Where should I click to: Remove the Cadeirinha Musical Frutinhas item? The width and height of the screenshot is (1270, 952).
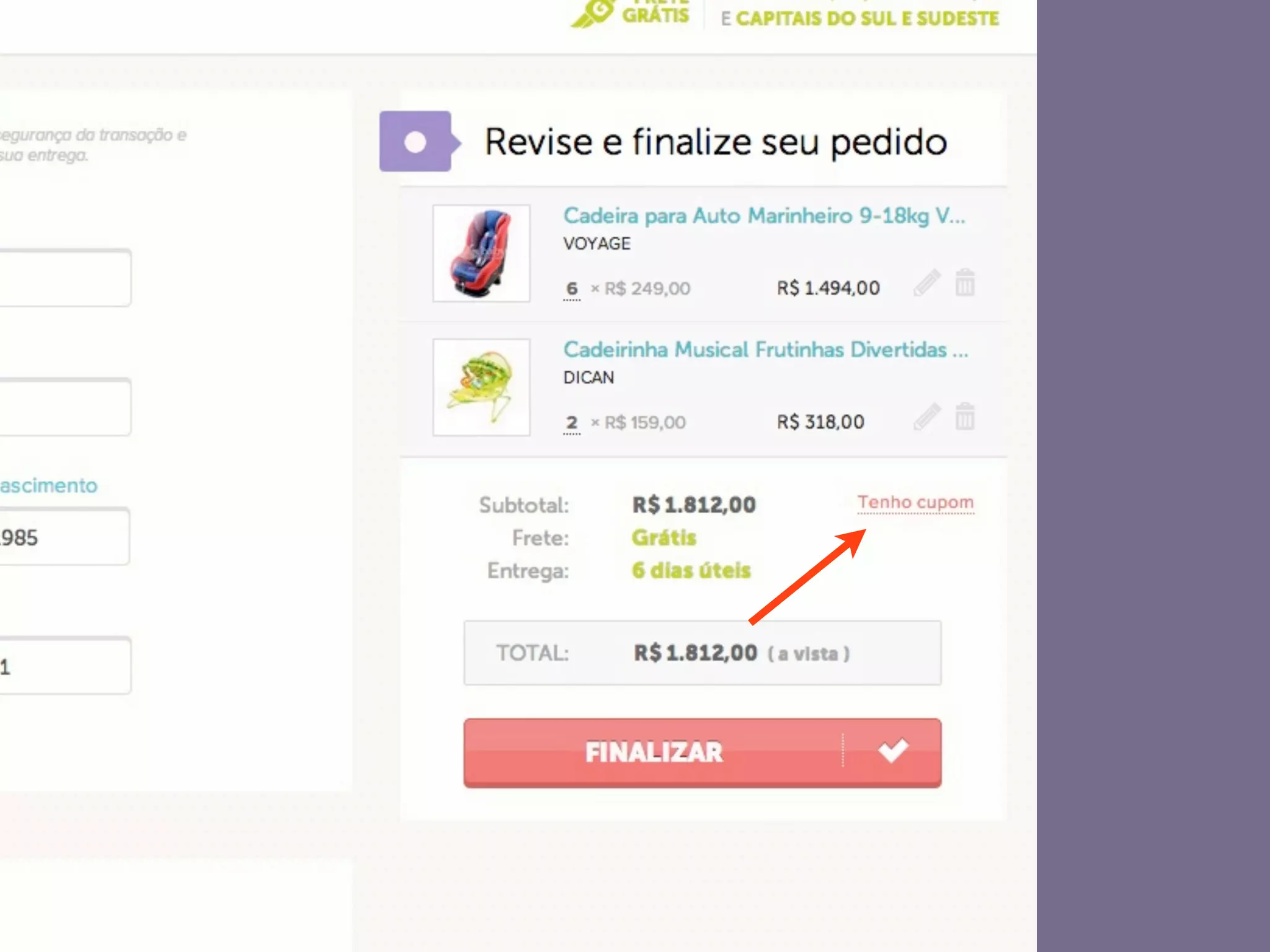click(x=965, y=416)
